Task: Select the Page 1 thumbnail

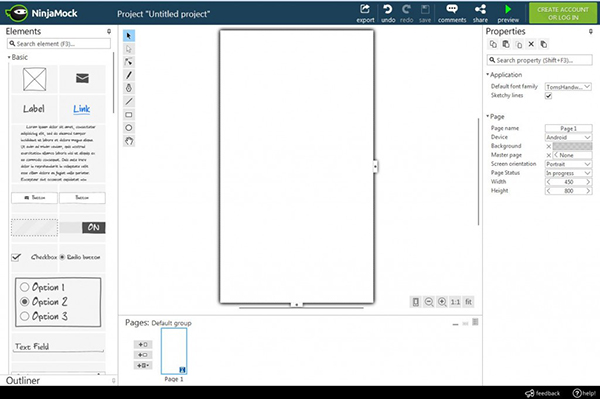Action: coord(174,351)
